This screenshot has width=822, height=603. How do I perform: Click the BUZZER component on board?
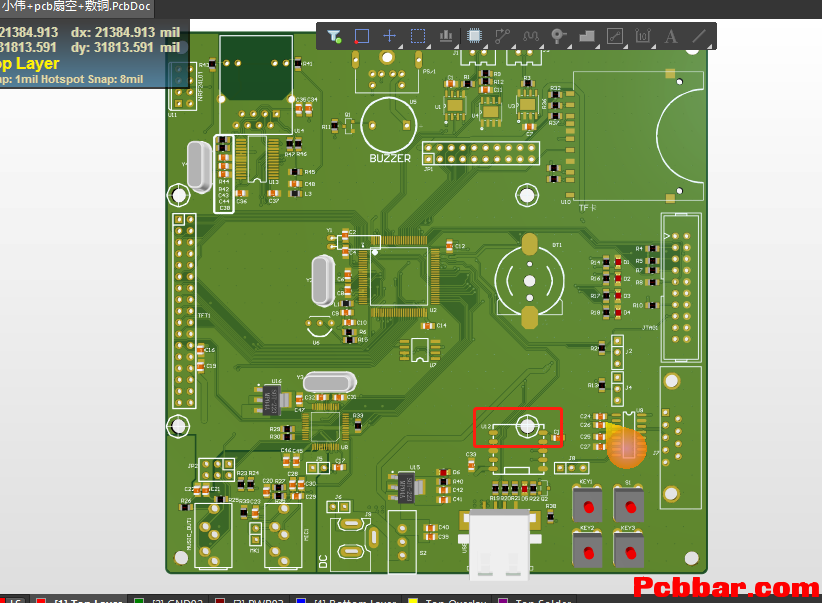(389, 125)
